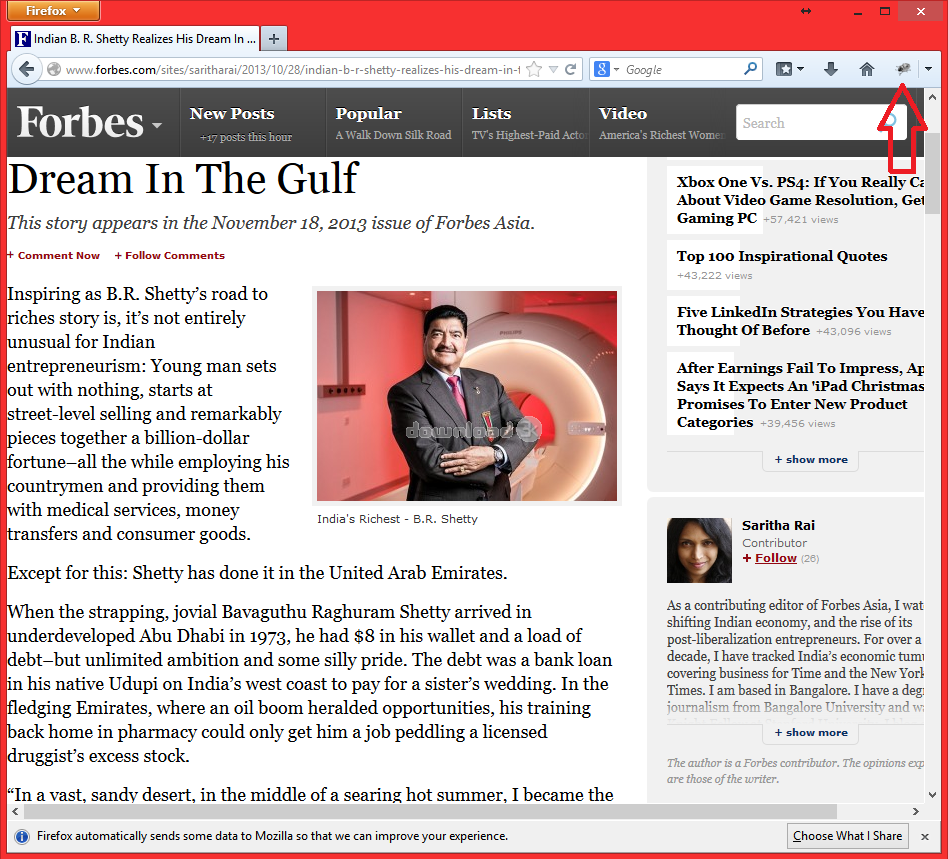The width and height of the screenshot is (948, 859).
Task: Click the site identity globe icon
Action: [54, 70]
